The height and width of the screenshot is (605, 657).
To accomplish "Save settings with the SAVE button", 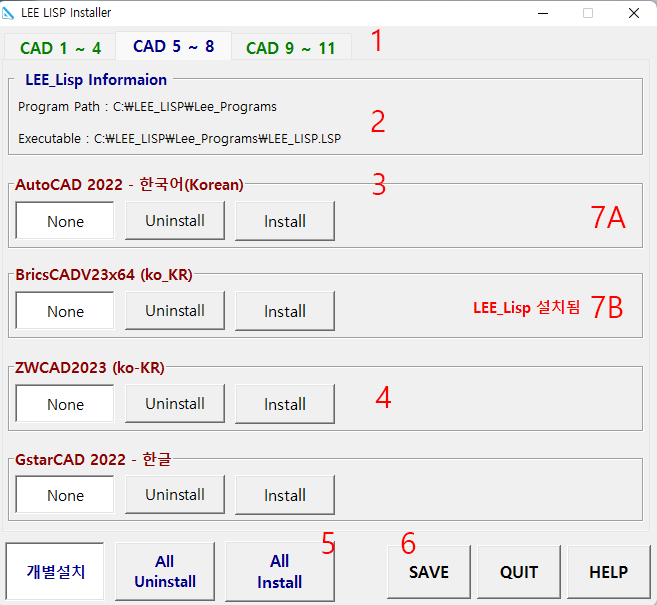I will 429,572.
